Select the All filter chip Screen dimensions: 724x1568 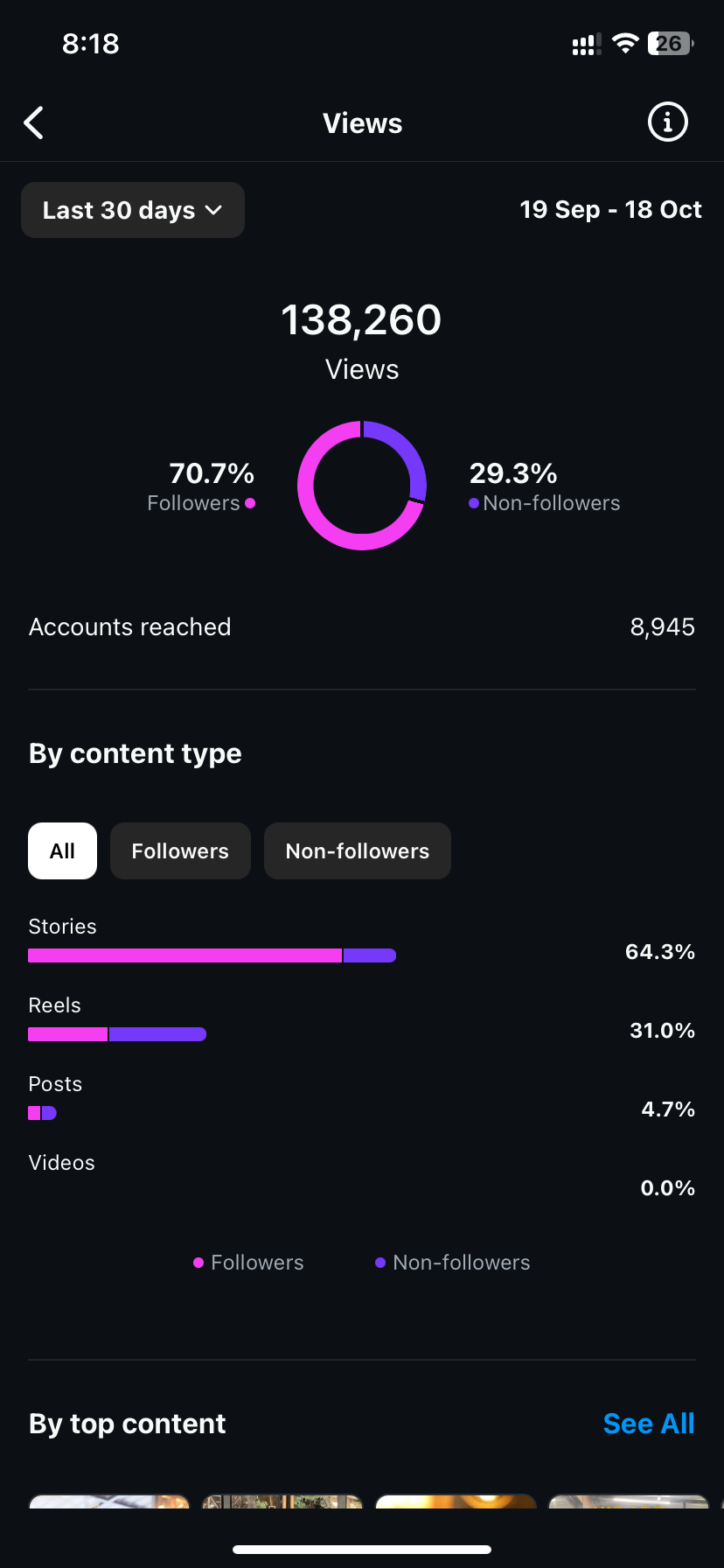tap(62, 850)
